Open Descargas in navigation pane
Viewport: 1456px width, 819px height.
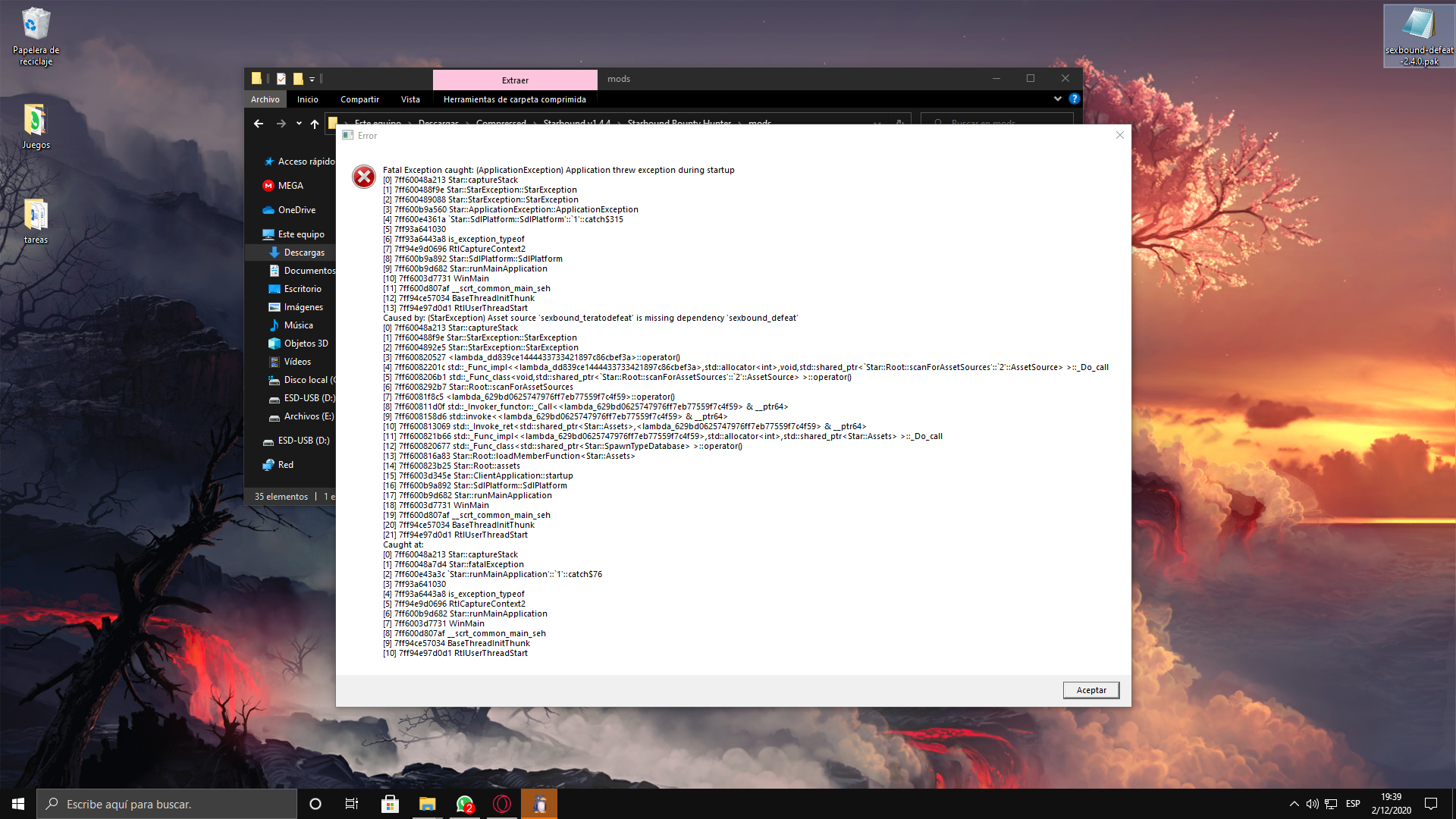[297, 253]
